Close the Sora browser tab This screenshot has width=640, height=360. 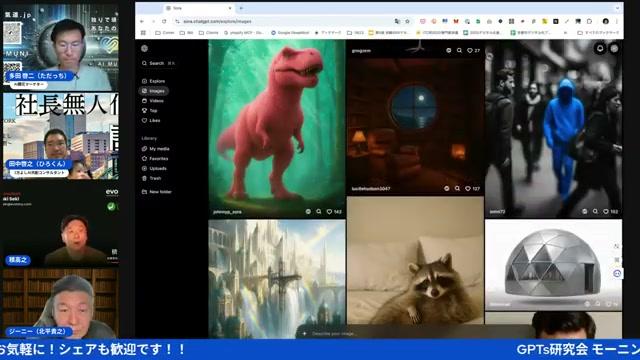tap(230, 8)
